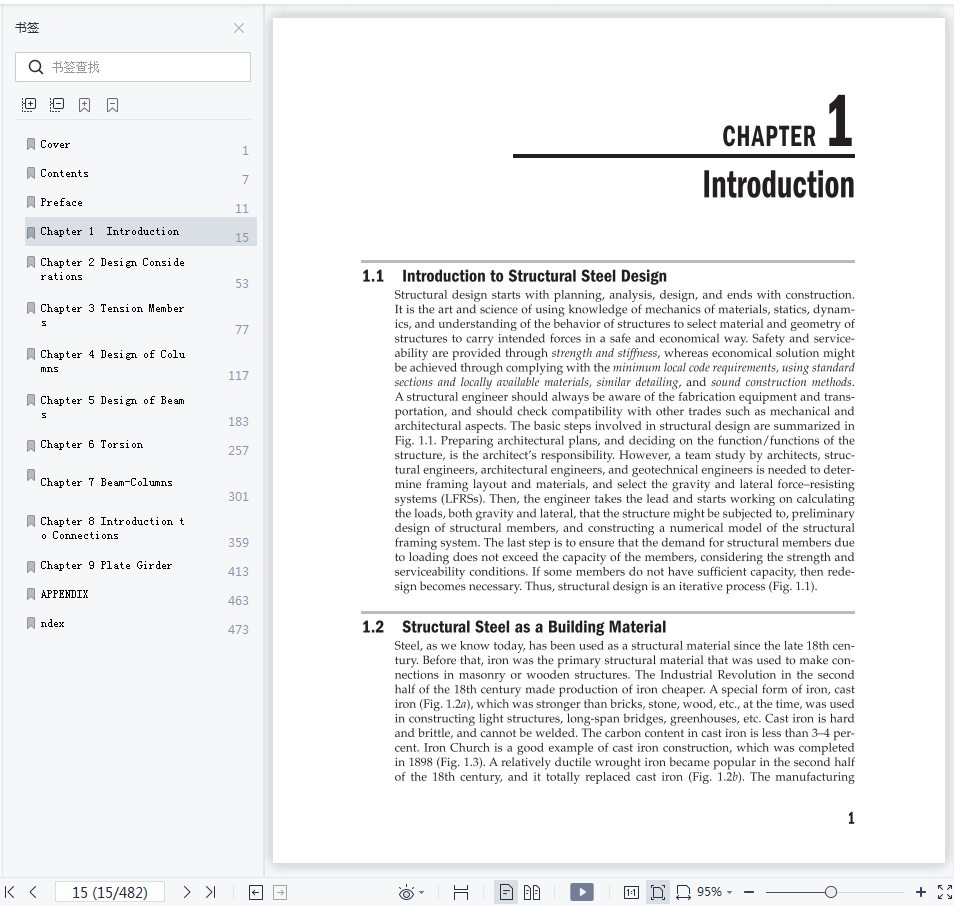Screen dimensions: 954x906
Task: Toggle fit page view
Action: point(658,893)
